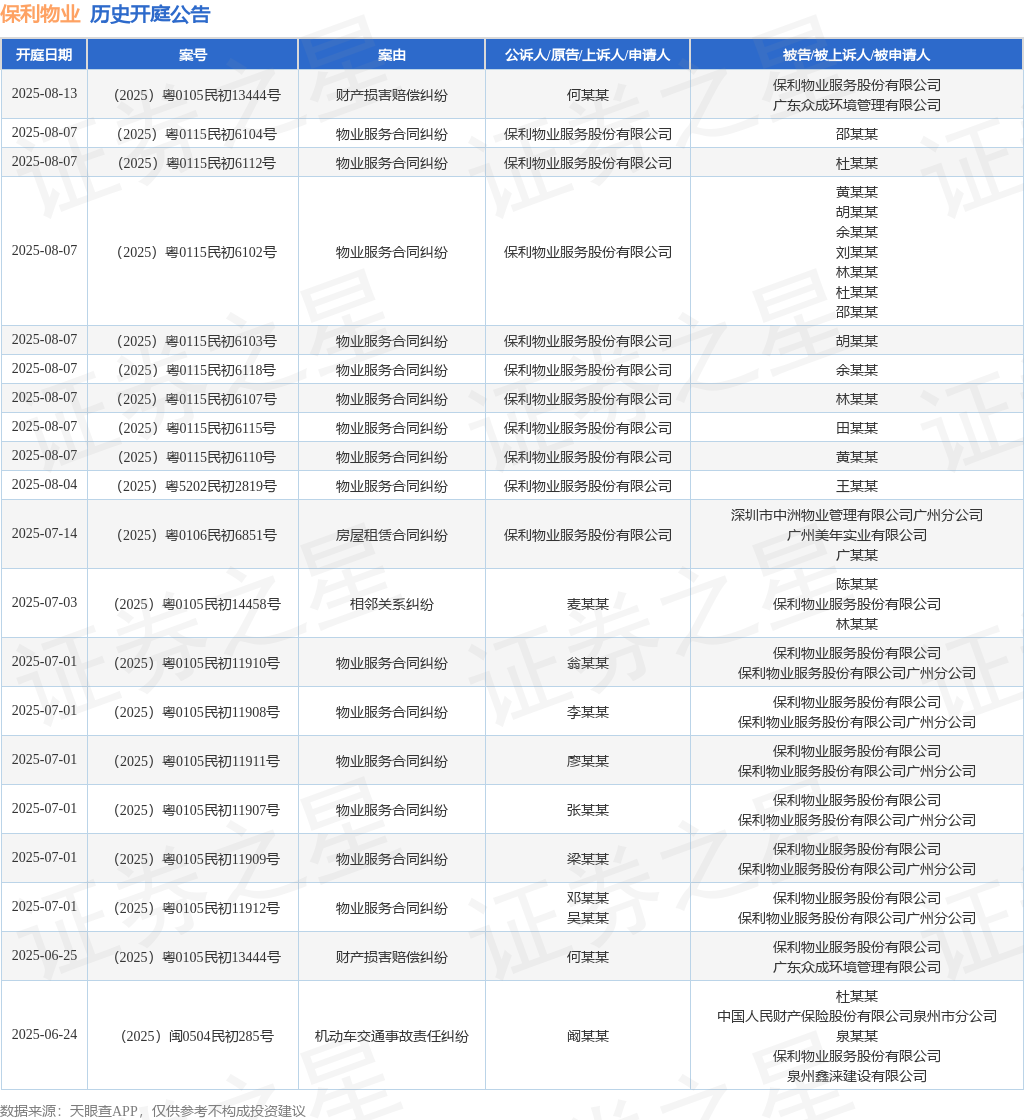Screen dimensions: 1024x1120
Task: Click case number 粤0115民初6110号
Action: point(197,457)
